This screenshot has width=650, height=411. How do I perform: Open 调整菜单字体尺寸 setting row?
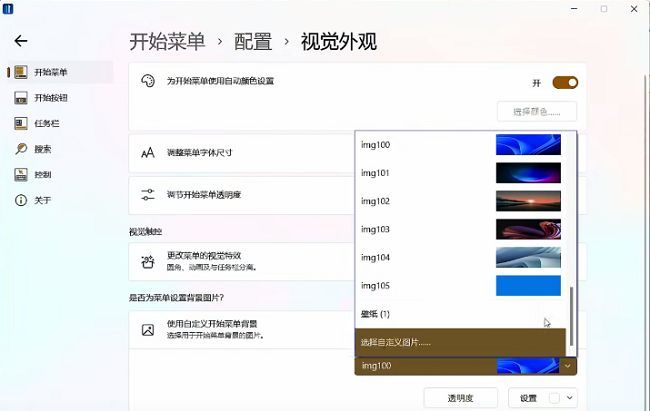pos(241,153)
